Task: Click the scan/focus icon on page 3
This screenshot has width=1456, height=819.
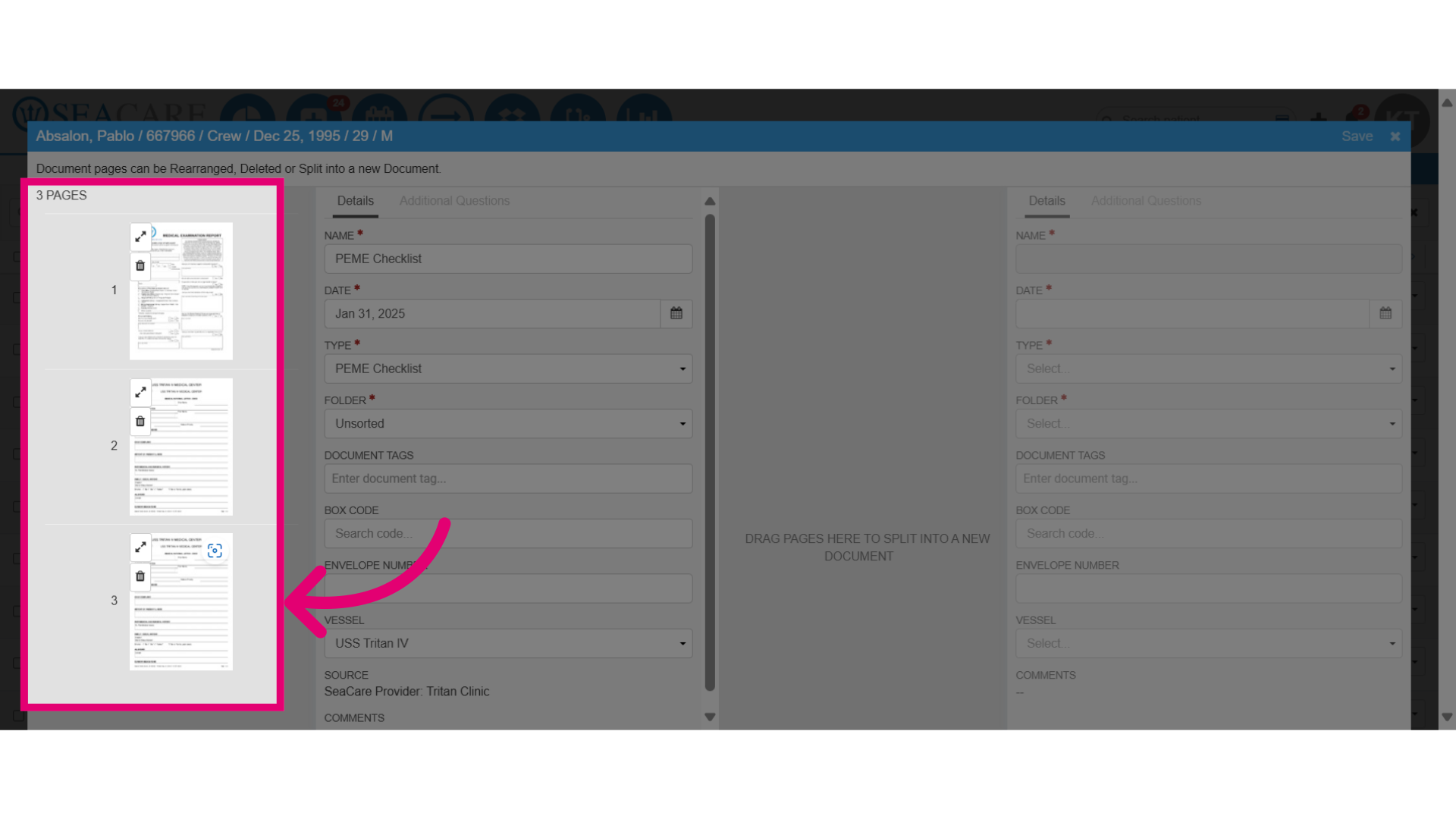Action: click(x=215, y=551)
